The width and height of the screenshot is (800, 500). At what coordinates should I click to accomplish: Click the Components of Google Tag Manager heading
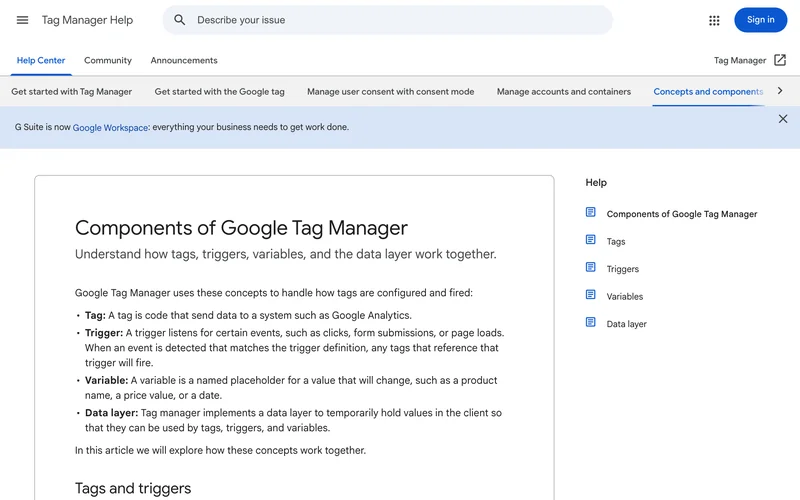pyautogui.click(x=241, y=228)
